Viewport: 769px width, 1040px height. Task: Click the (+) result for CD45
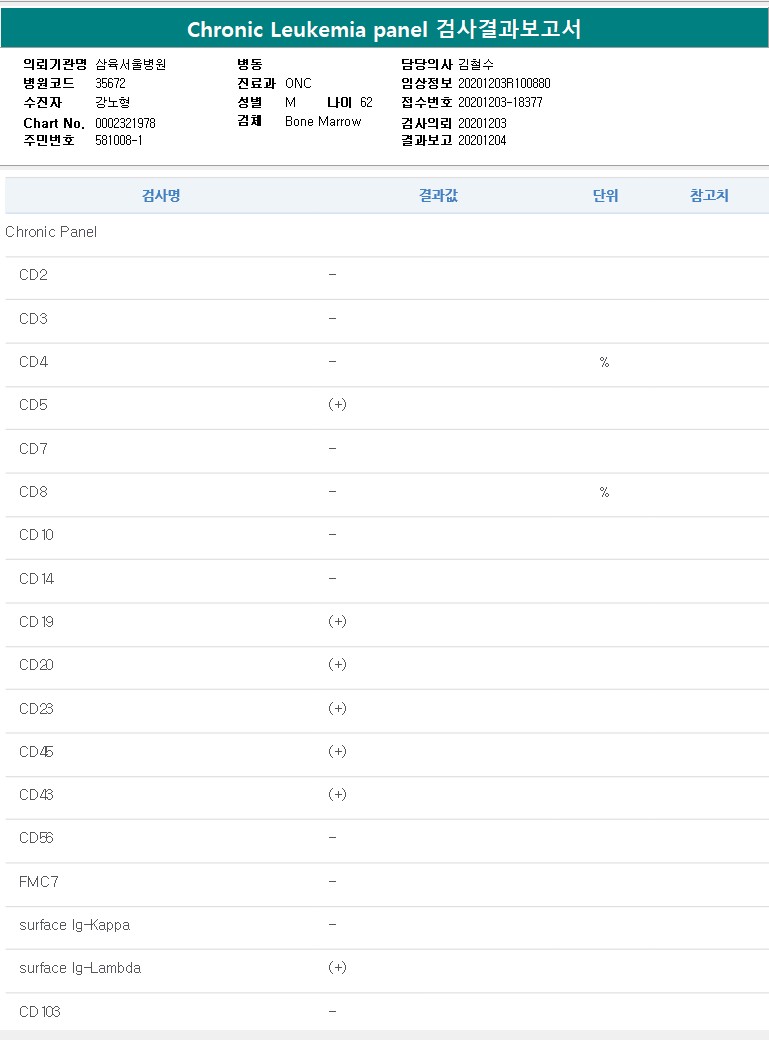click(x=337, y=751)
